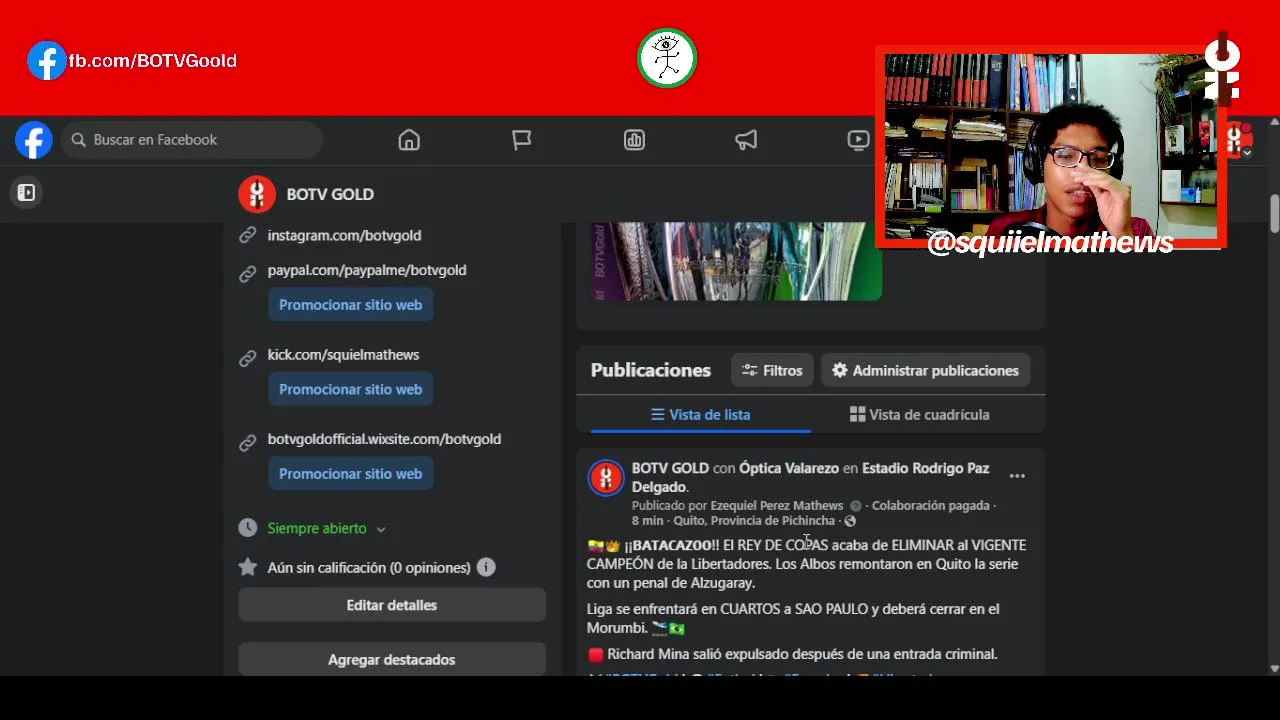Click the Quito, Provincia de Pichincha location text
1280x720 pixels.
click(754, 521)
